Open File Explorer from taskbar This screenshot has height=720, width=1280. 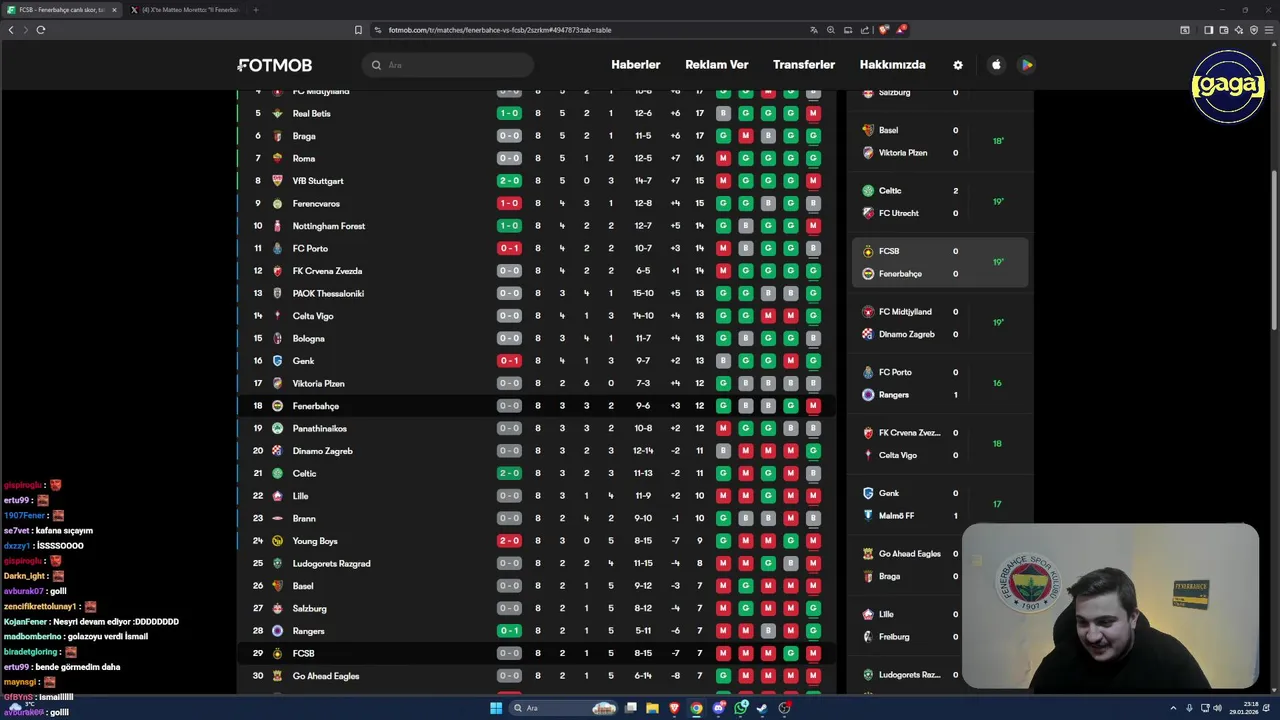tap(653, 708)
